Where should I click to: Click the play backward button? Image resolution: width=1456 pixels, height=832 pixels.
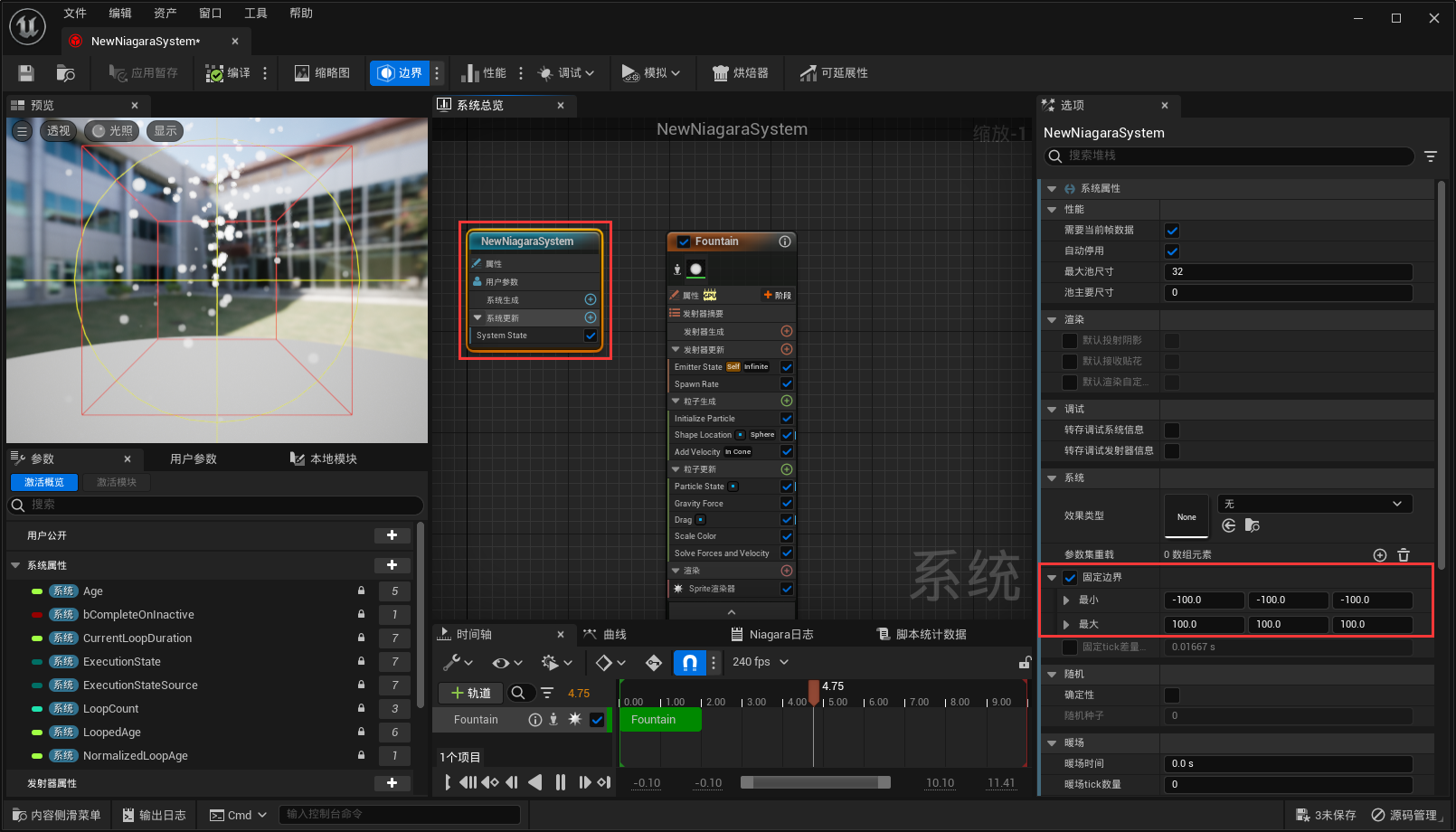coord(535,782)
